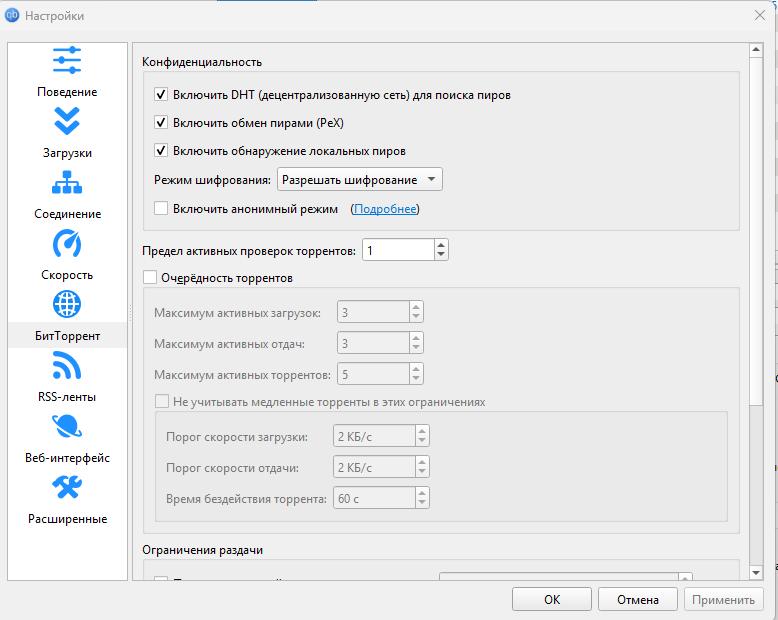Open the Поведение settings section icon

point(67,61)
